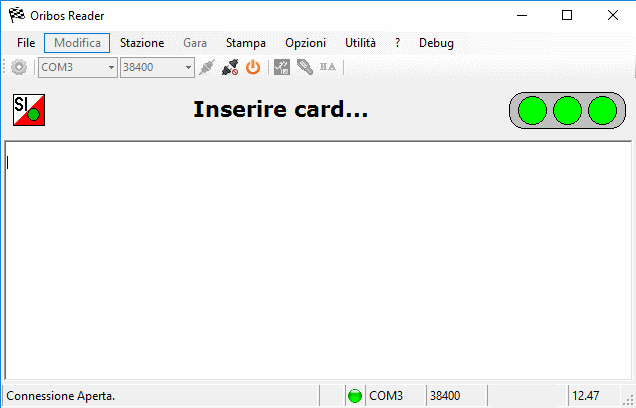
Task: Click inside the empty log text area
Action: tap(318, 260)
